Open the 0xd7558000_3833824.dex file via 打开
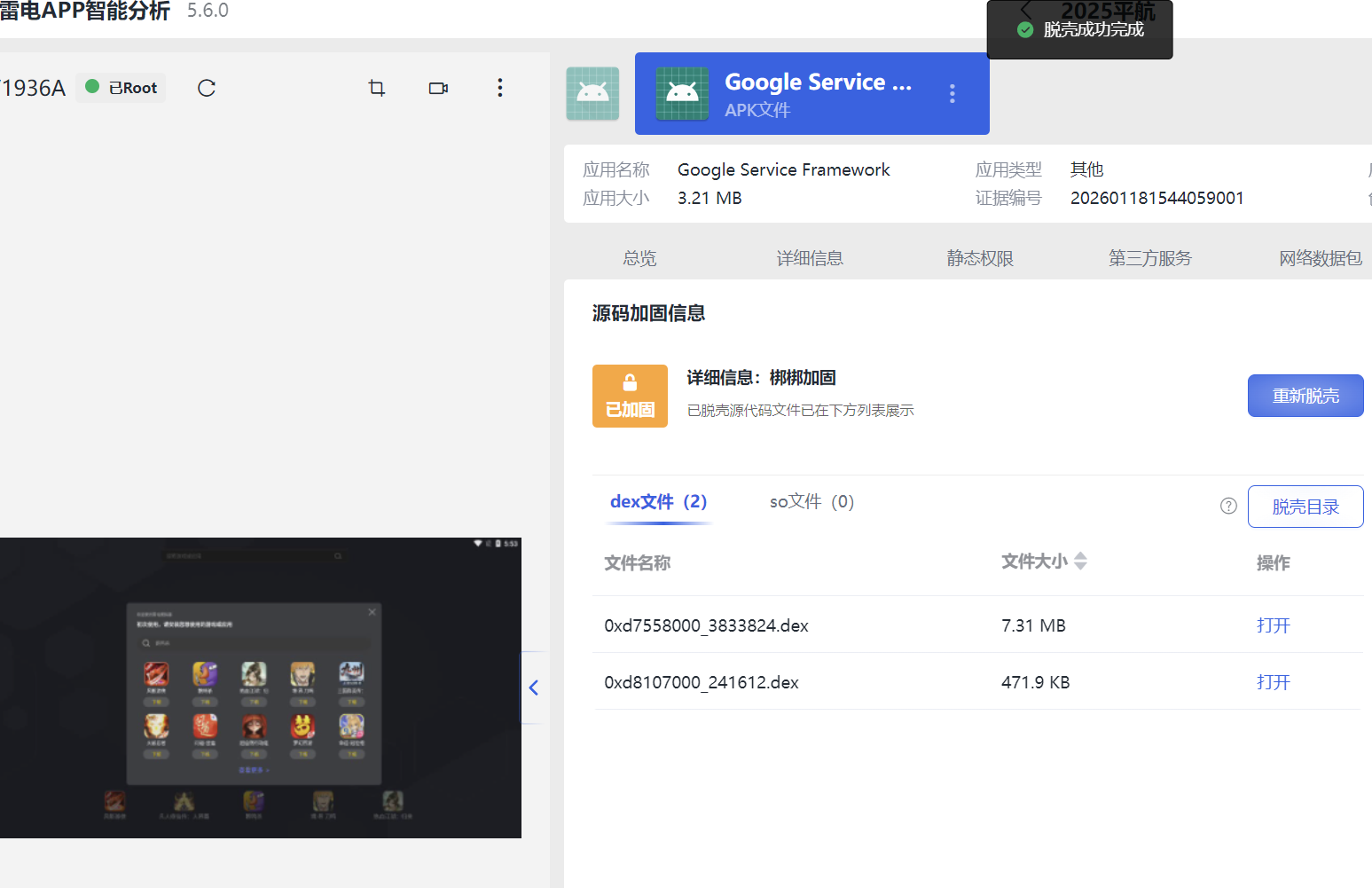1372x888 pixels. 1274,625
